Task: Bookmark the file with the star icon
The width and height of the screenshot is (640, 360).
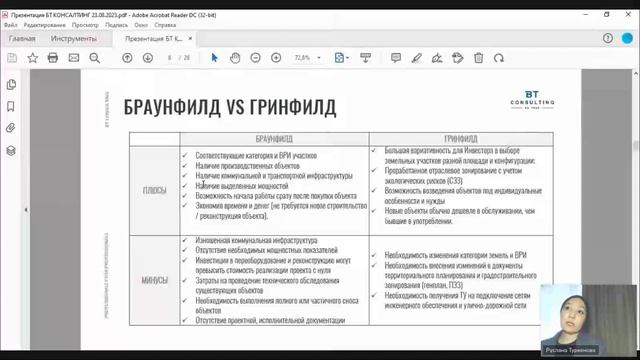Action: click(33, 58)
